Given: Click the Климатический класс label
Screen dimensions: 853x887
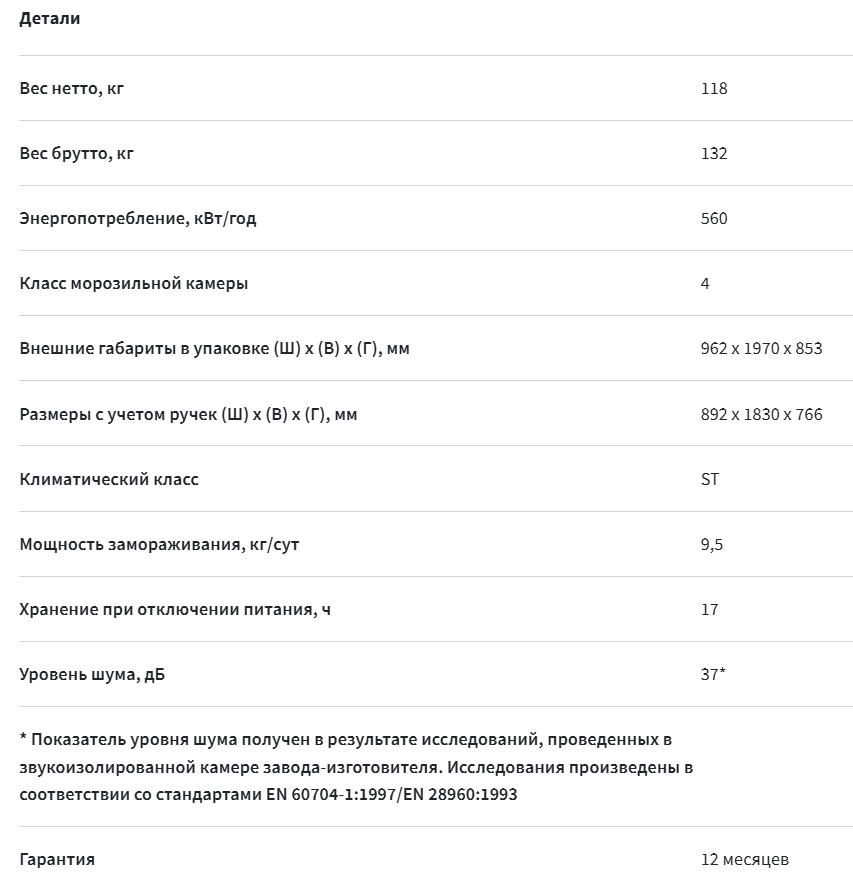Looking at the screenshot, I should click(109, 480).
